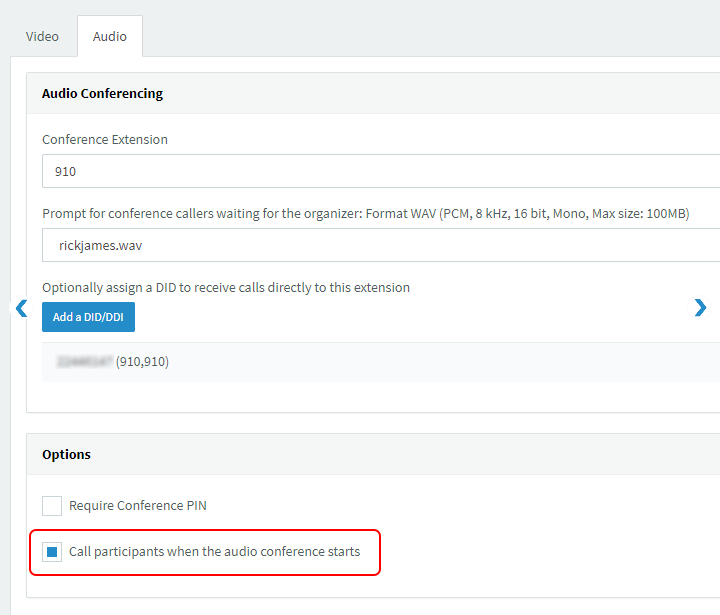Click the rickjames.wav prompt file field
Image resolution: width=720 pixels, height=615 pixels.
pyautogui.click(x=381, y=245)
